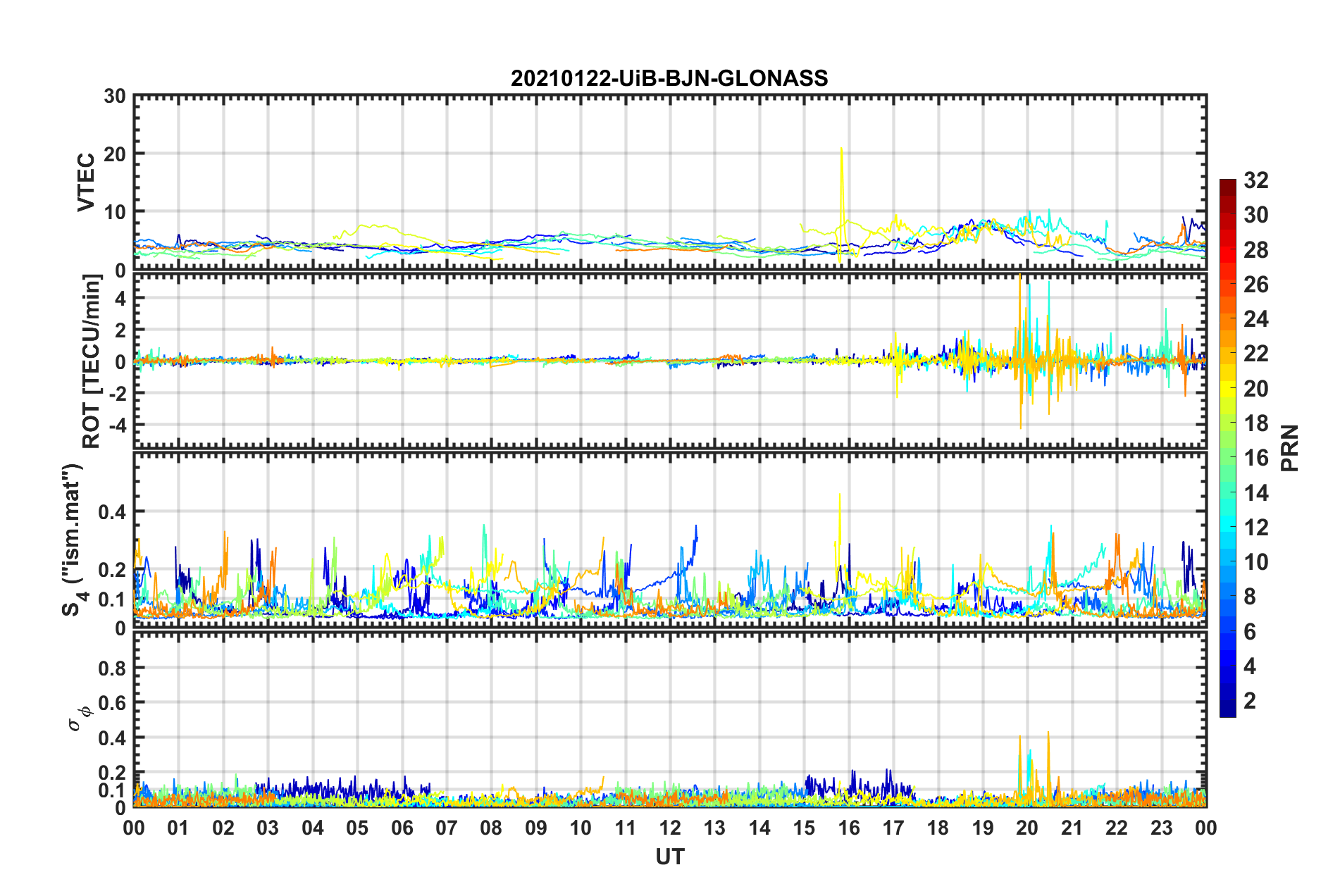1340x896 pixels.
Task: Click the 15 hour tick on UT axis
Action: point(804,828)
